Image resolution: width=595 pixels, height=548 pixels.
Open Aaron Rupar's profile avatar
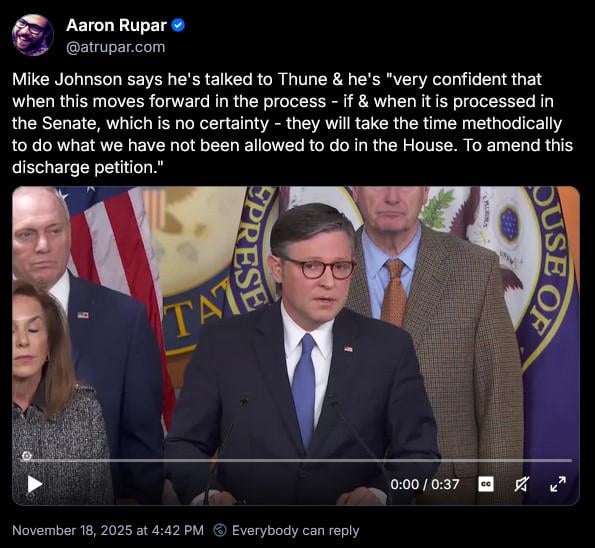click(x=33, y=35)
